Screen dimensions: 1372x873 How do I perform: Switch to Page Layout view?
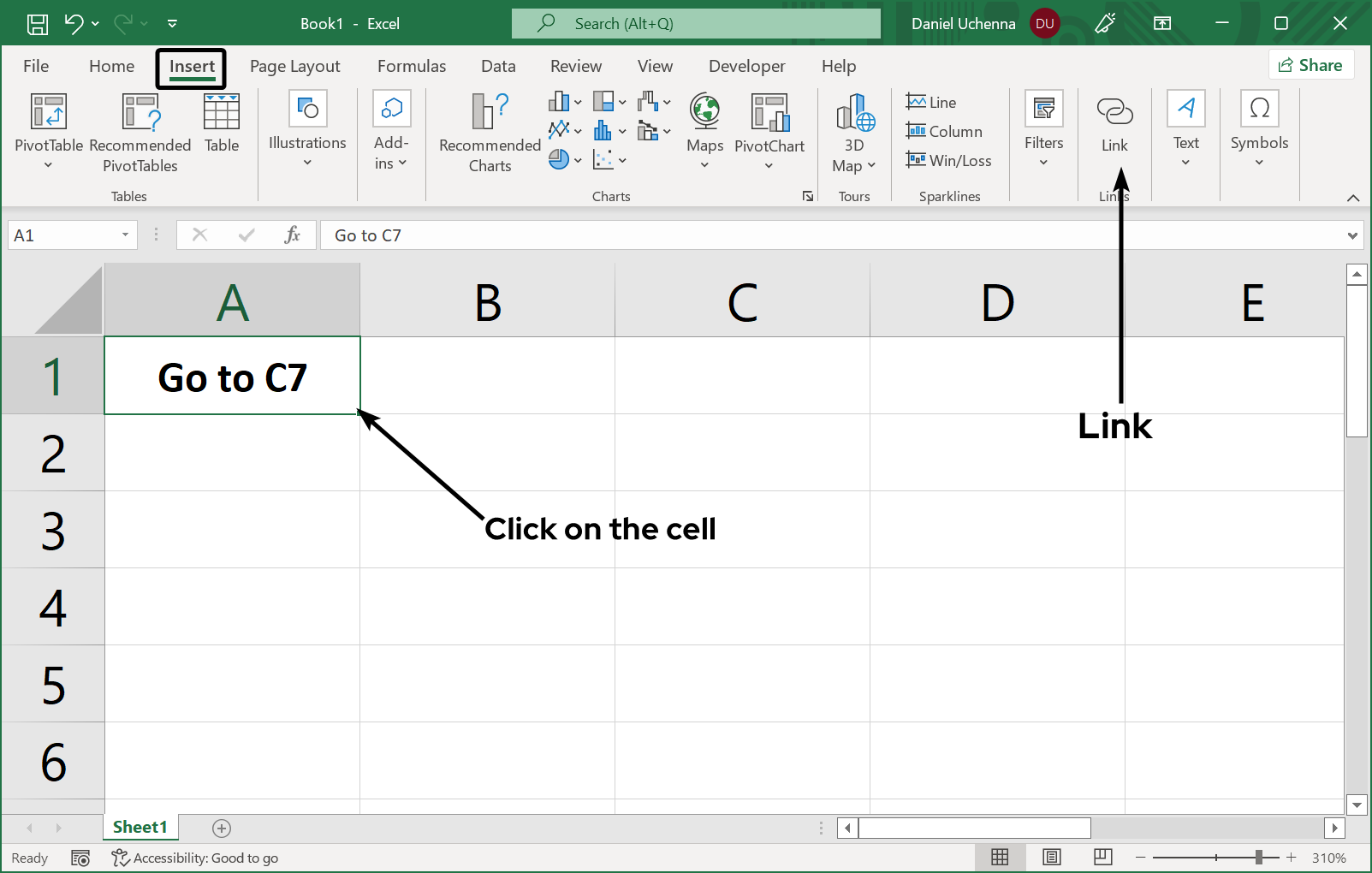pos(1051,857)
